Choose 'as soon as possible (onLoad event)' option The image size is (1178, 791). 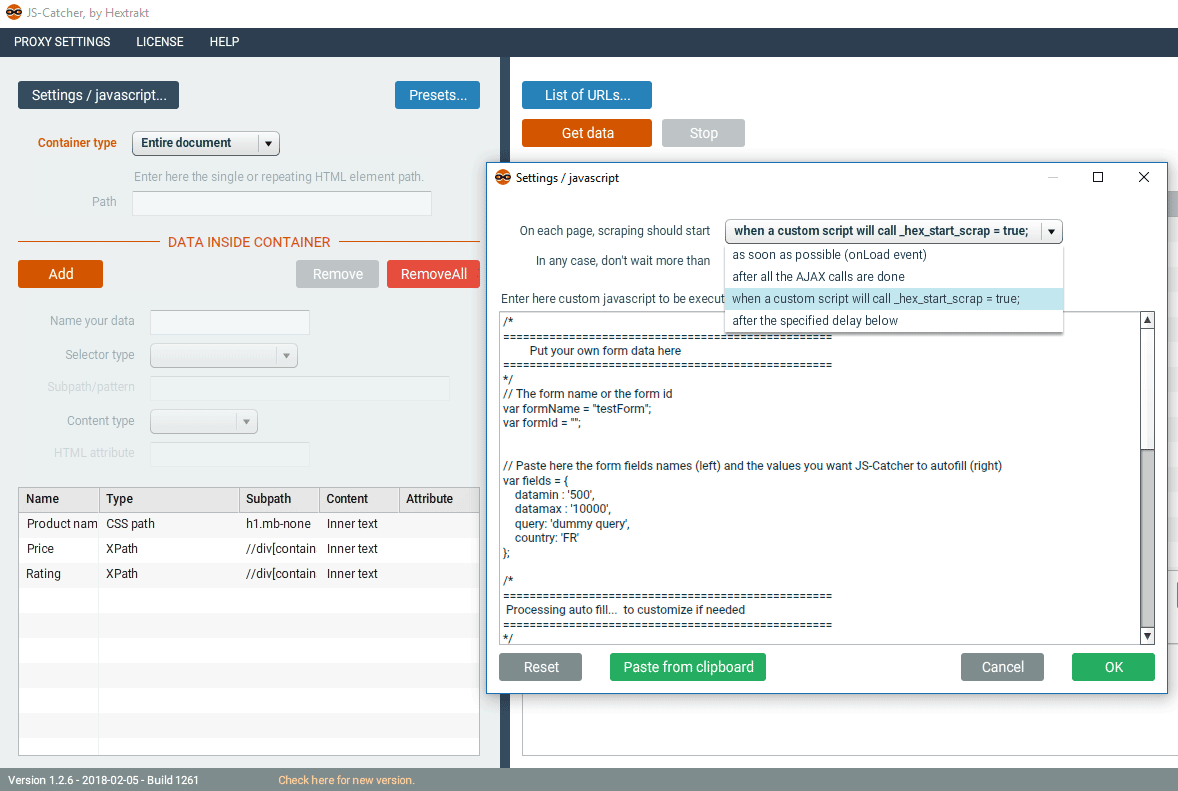coord(893,255)
